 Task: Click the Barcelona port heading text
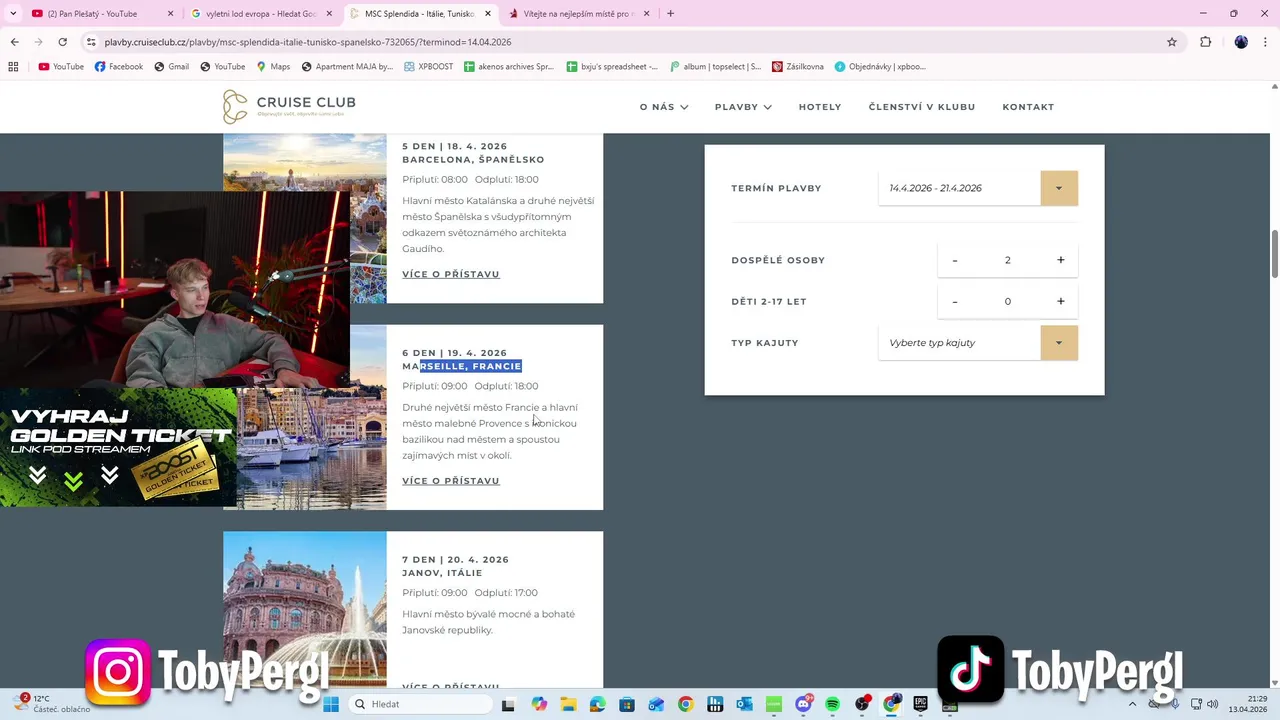[473, 160]
